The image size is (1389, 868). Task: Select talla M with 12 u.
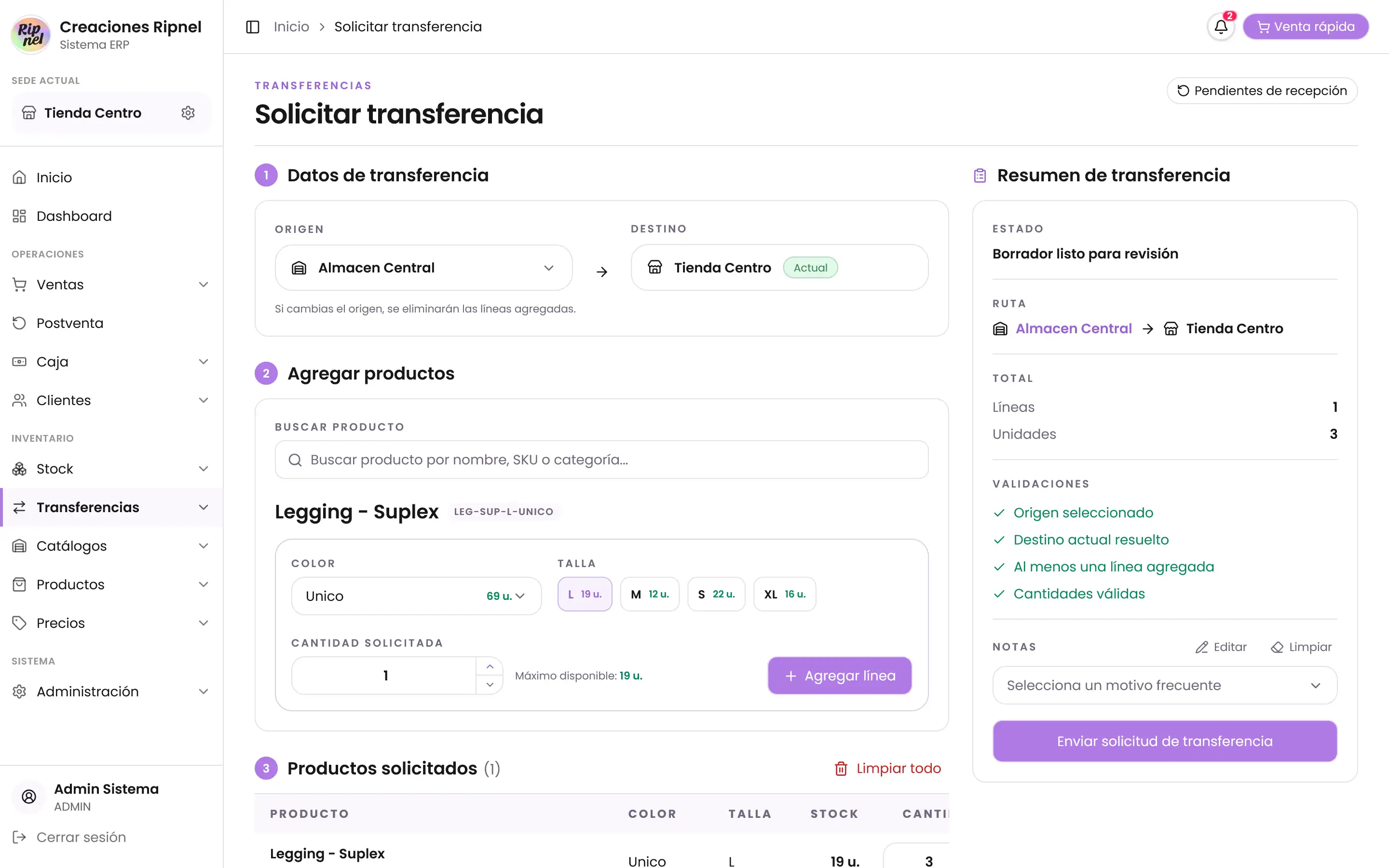(x=649, y=594)
